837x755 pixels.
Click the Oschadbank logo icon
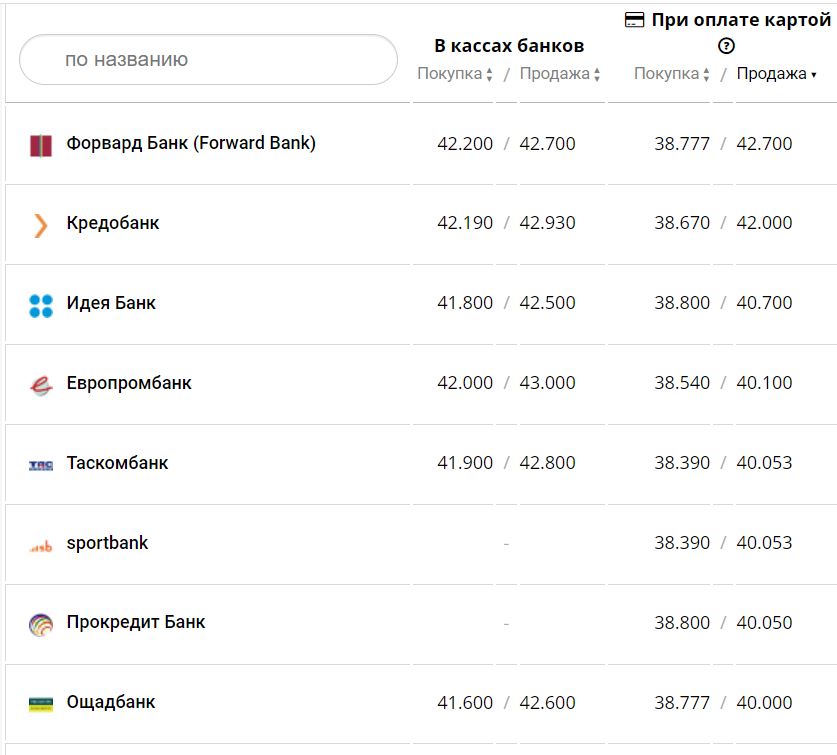tap(40, 704)
